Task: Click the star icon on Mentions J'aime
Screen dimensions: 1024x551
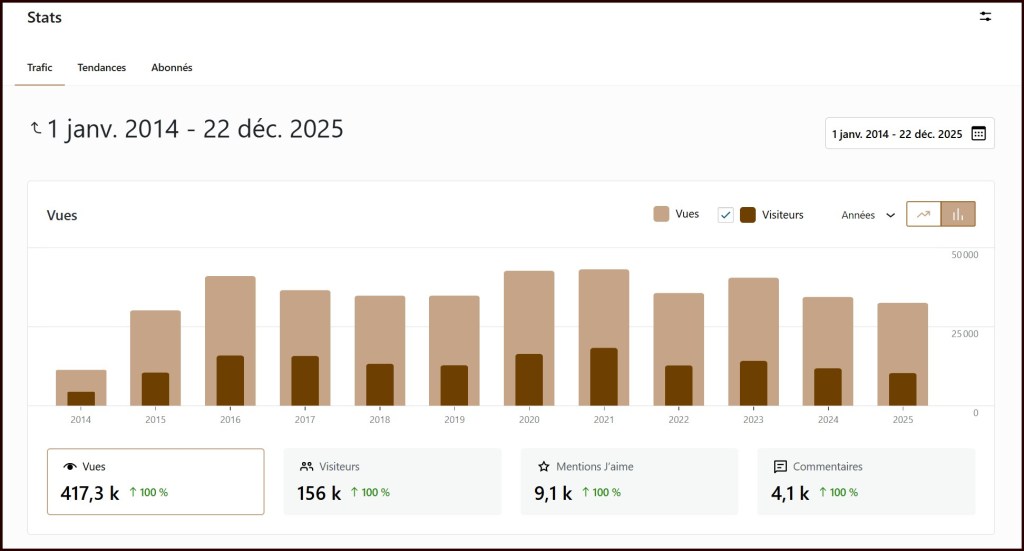Action: [544, 467]
